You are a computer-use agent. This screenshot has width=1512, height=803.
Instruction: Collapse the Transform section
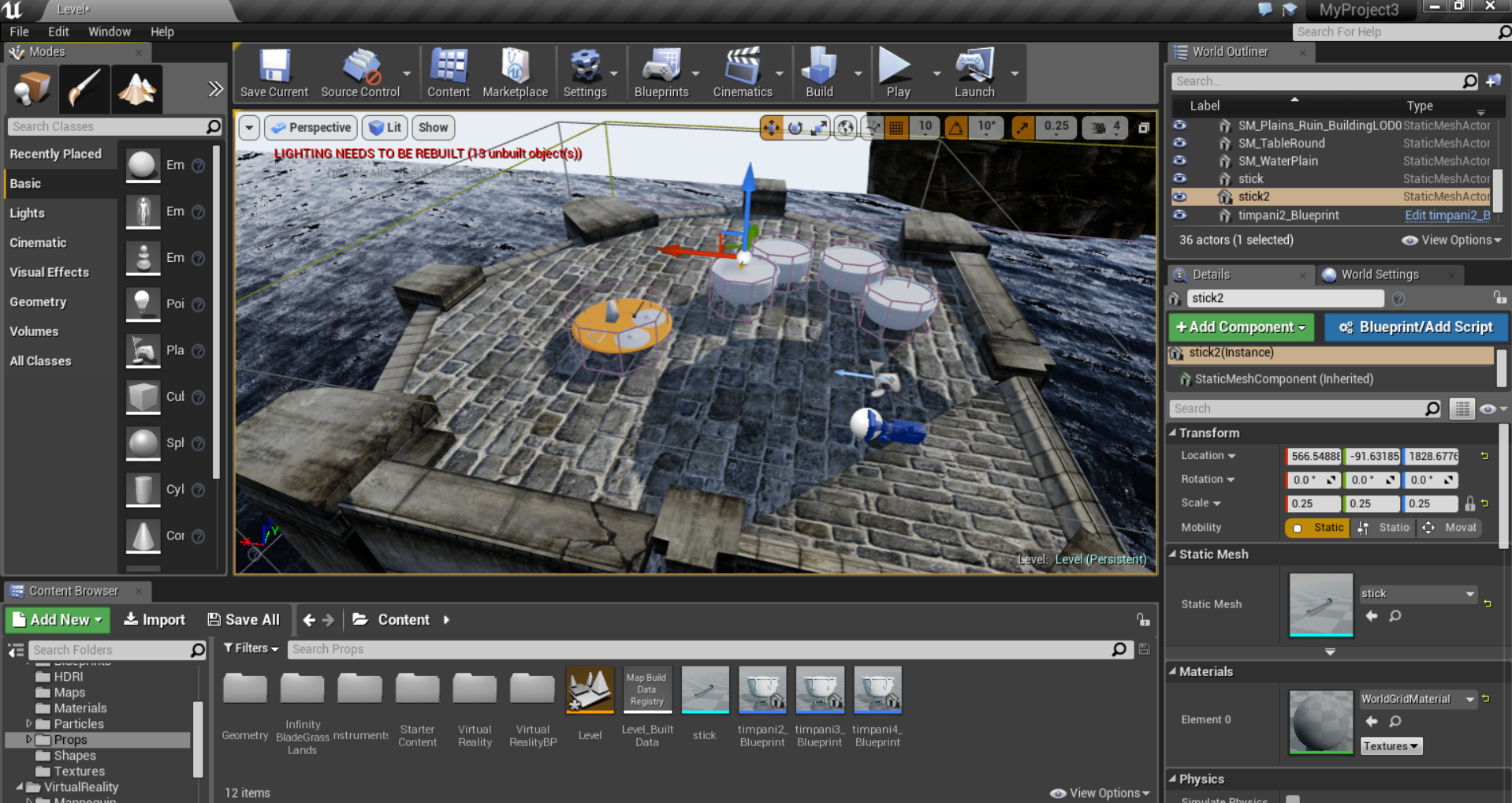coord(1172,433)
